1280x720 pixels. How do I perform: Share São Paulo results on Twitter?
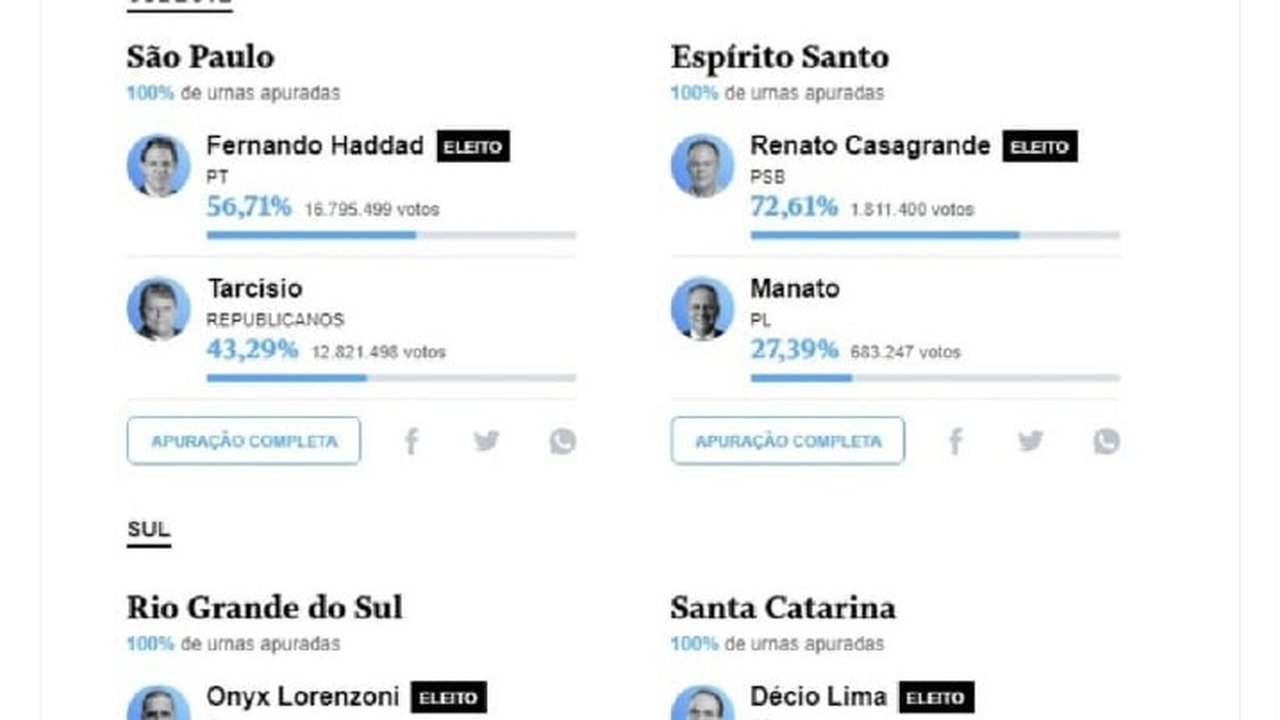point(486,441)
